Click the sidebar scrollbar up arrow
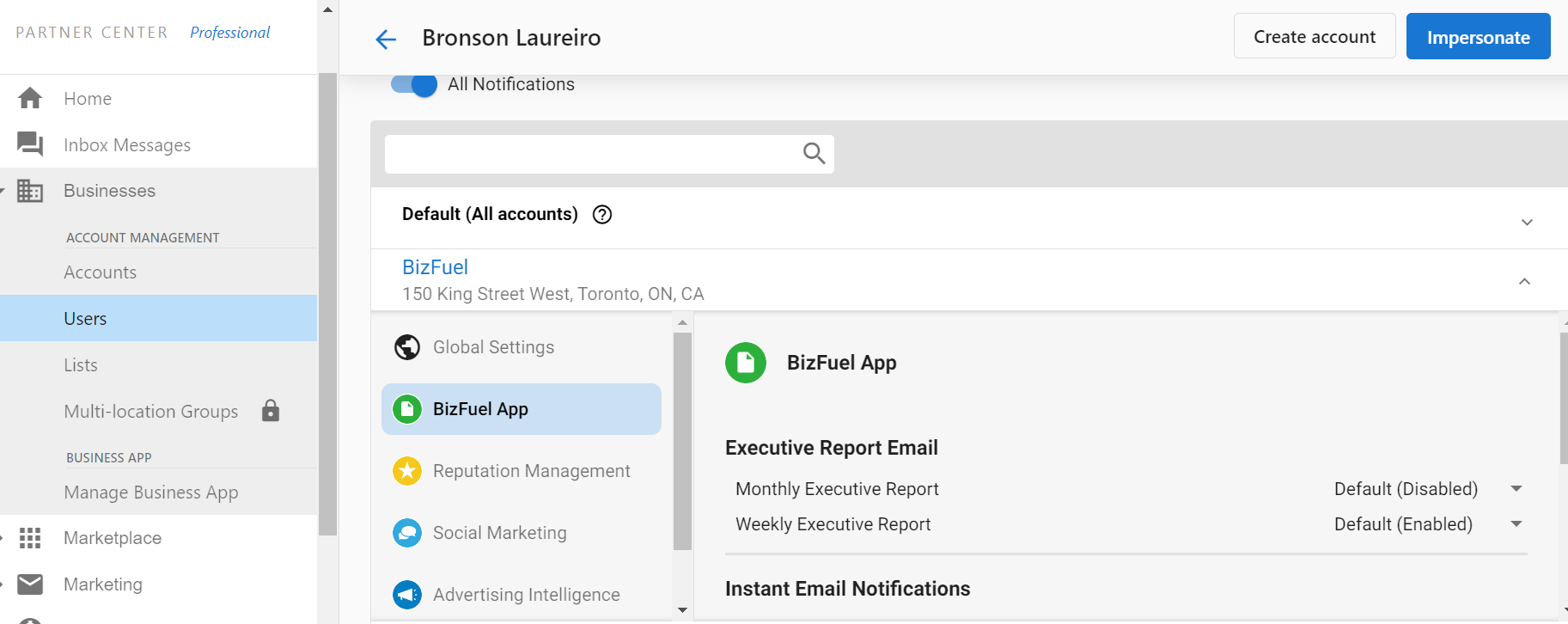This screenshot has height=624, width=1568. coord(327,9)
